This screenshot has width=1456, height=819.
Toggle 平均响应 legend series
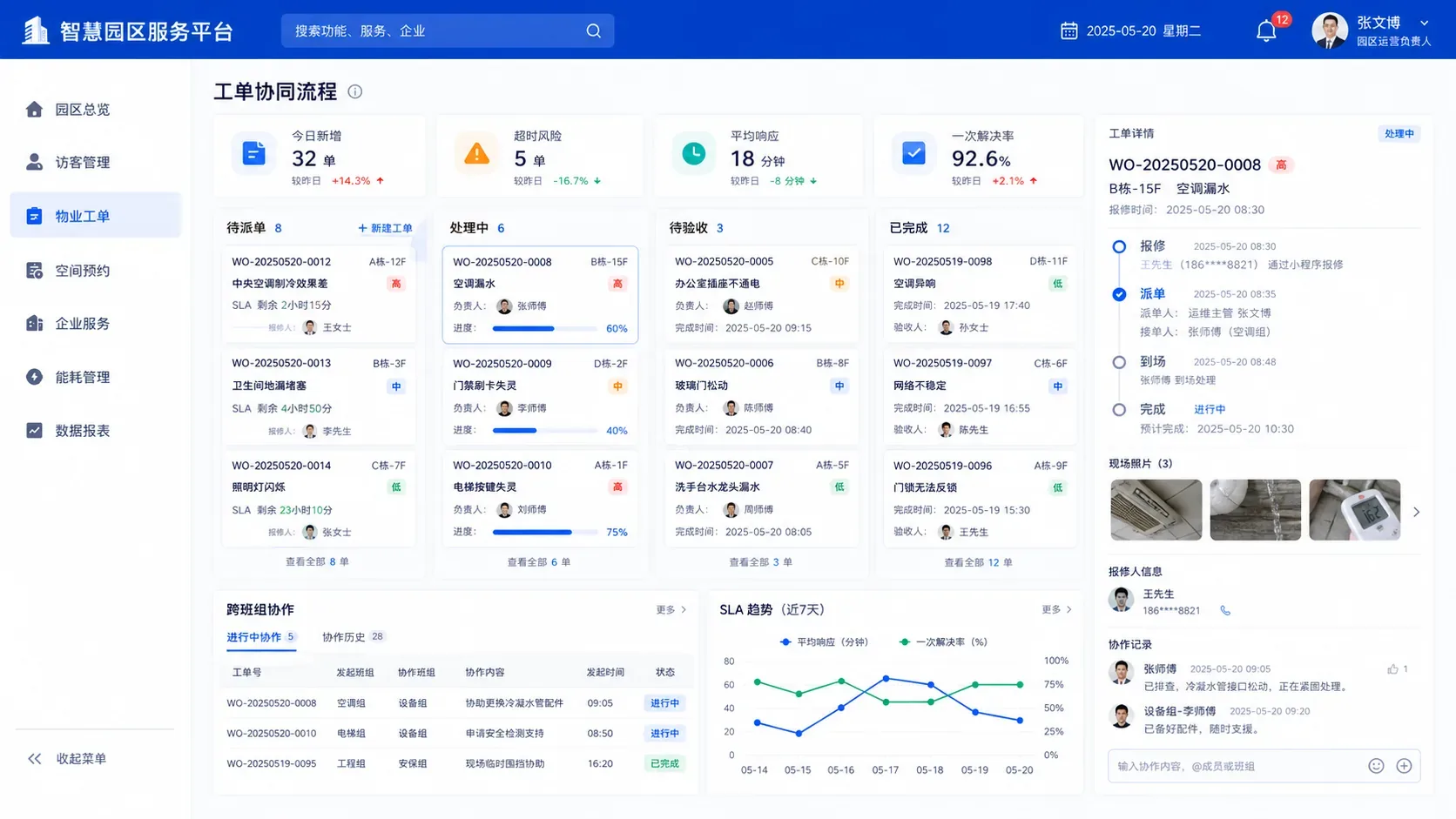(823, 642)
